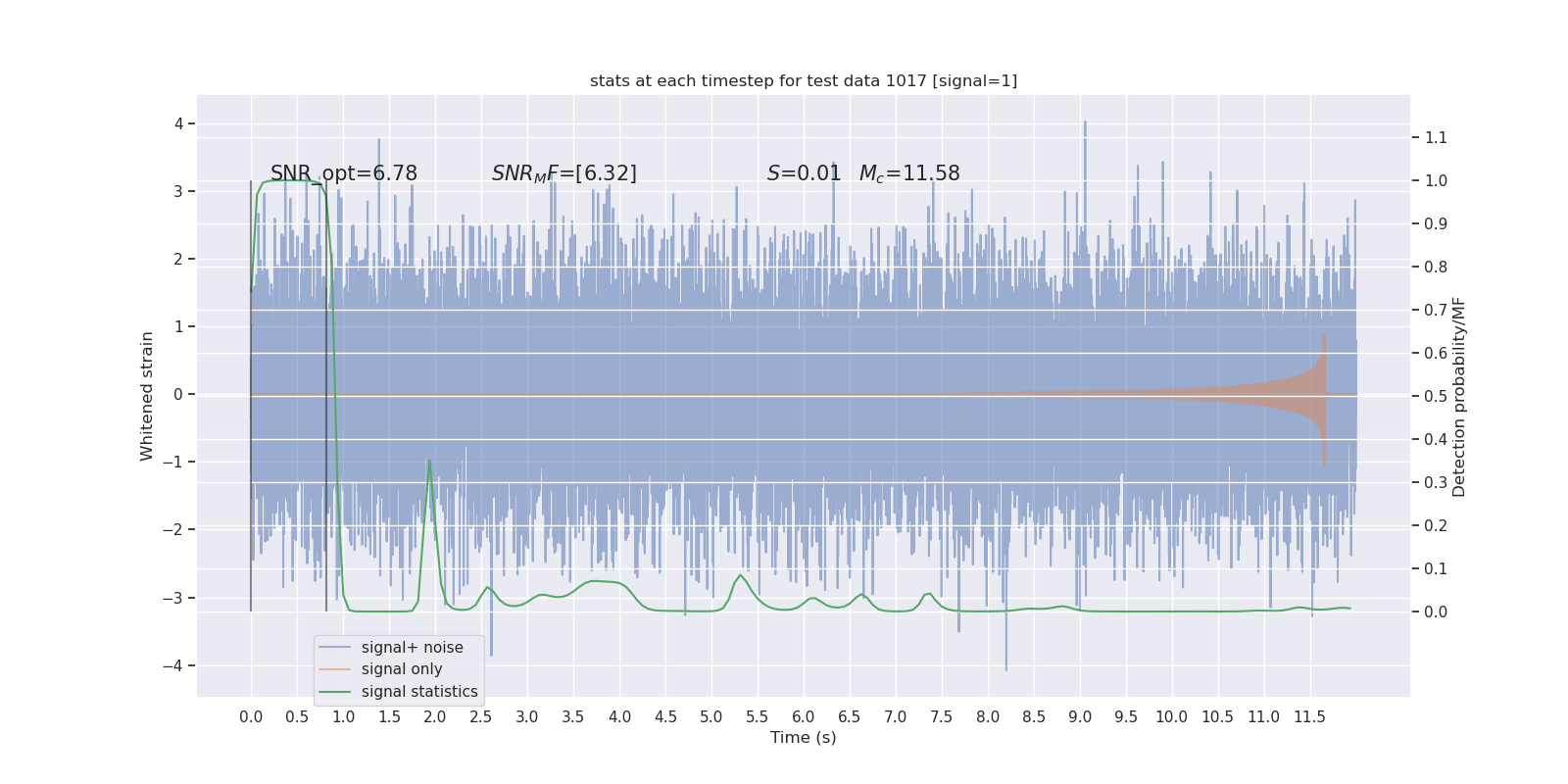Click the x-axis tick label 7.0
The image size is (1568, 784).
(x=896, y=716)
